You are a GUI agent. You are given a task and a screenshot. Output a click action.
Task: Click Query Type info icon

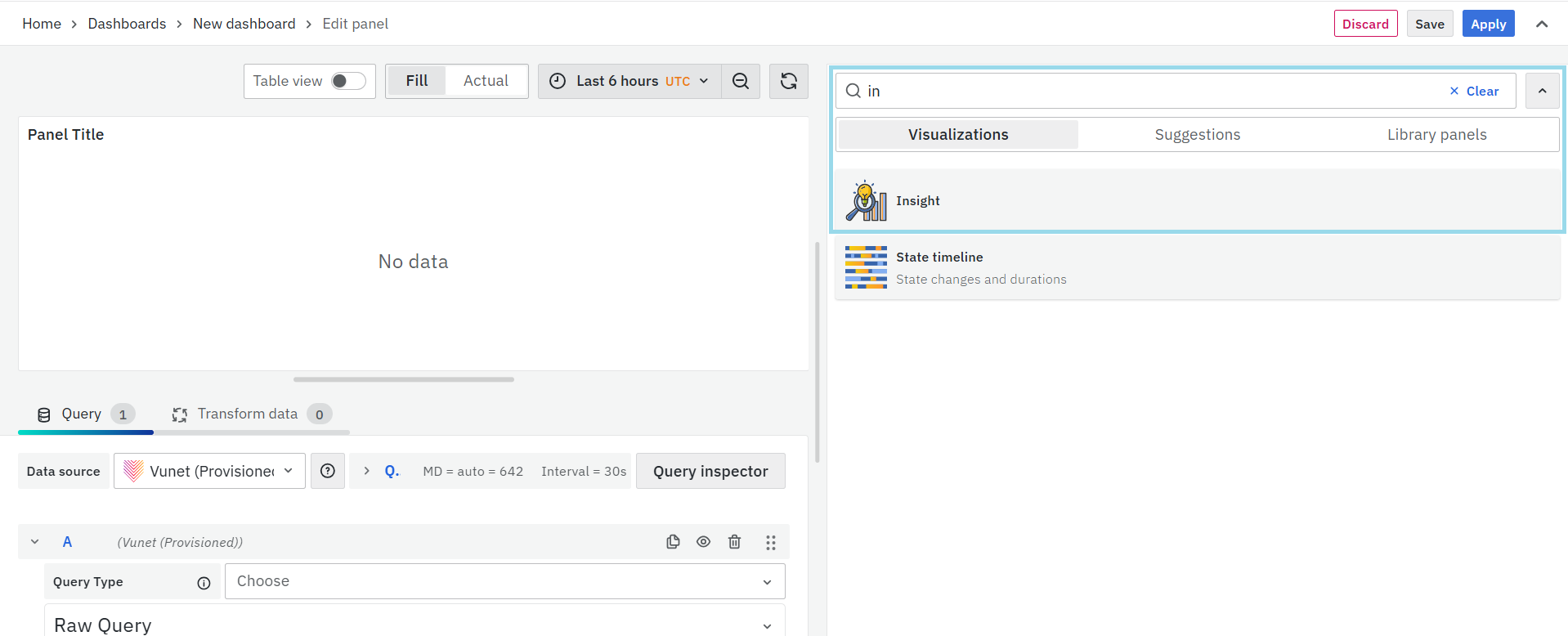(x=204, y=583)
